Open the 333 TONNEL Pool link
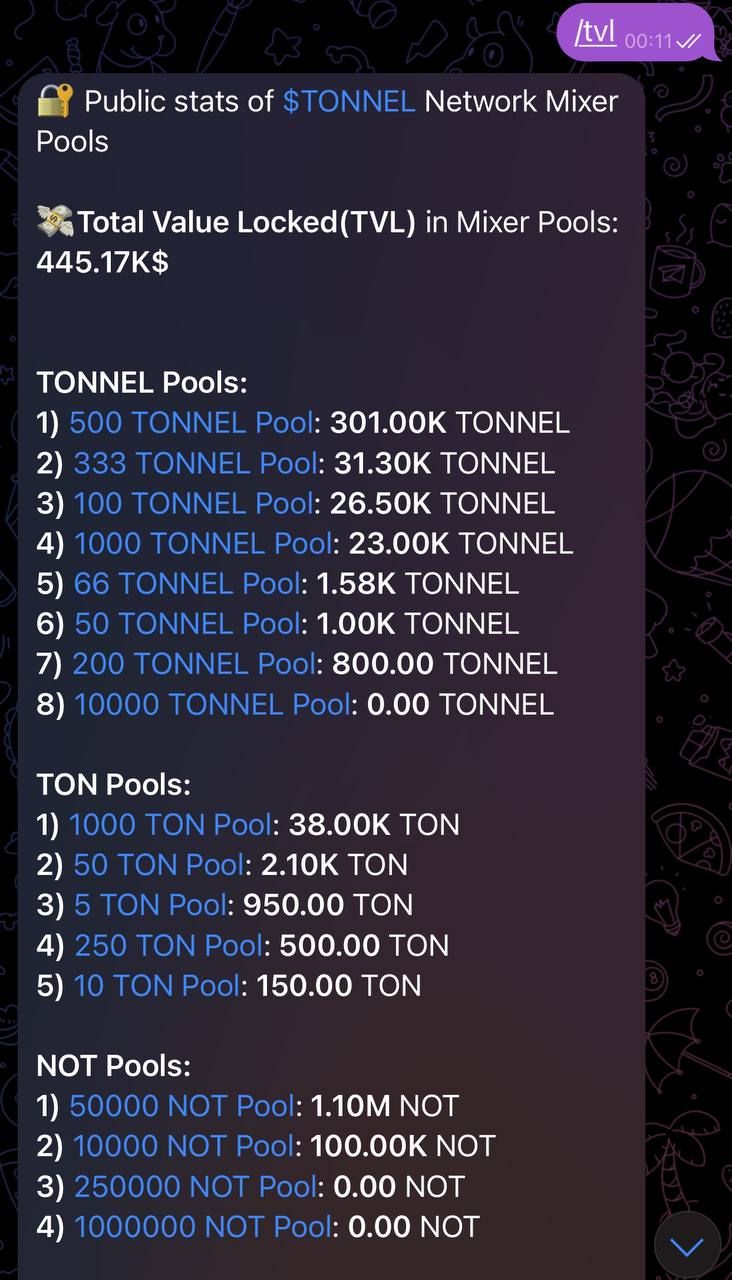Viewport: 732px width, 1280px height. click(x=195, y=463)
